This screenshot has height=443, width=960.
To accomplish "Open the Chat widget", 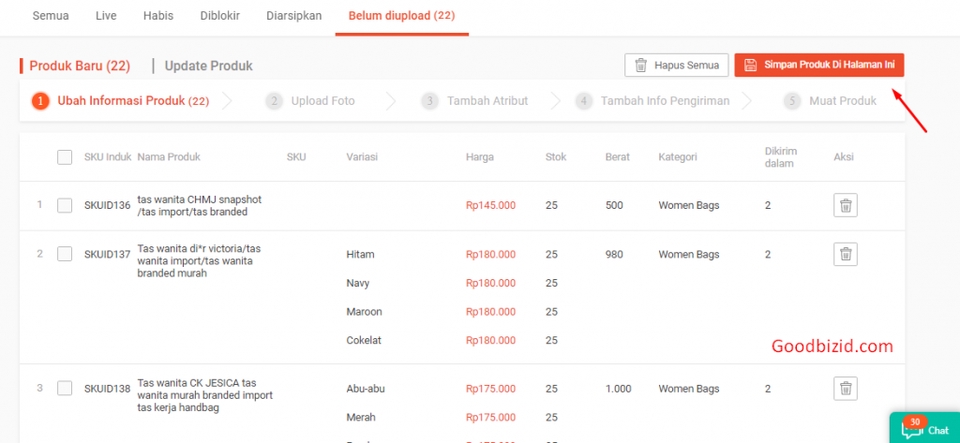I will click(x=924, y=428).
